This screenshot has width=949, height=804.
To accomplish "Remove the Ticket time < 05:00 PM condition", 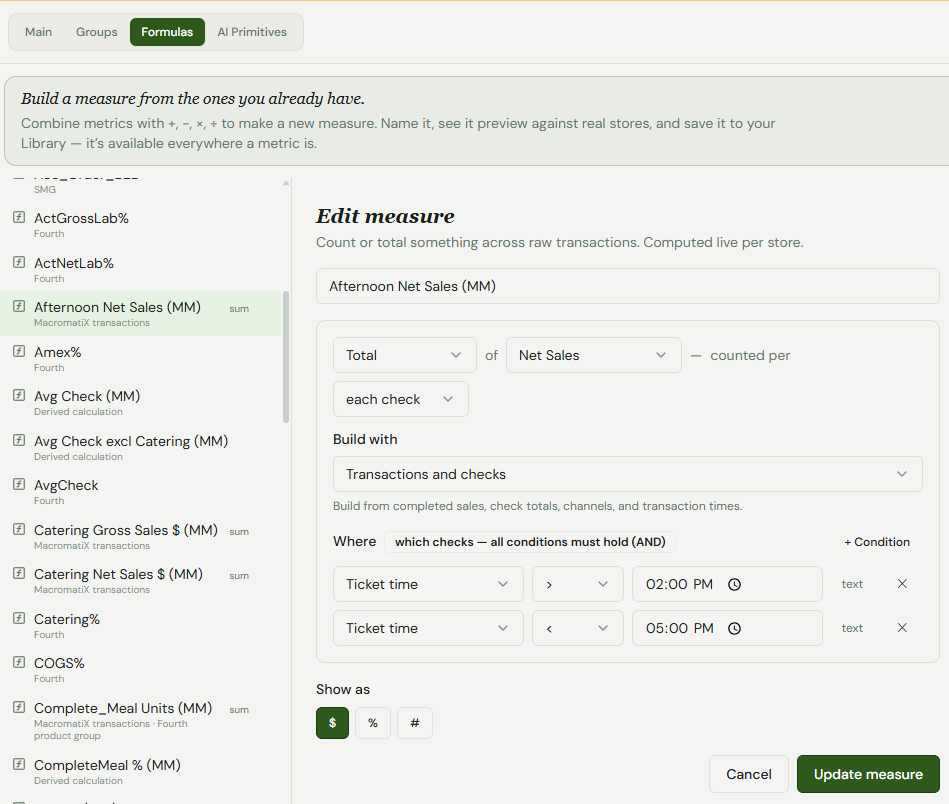I will [902, 628].
